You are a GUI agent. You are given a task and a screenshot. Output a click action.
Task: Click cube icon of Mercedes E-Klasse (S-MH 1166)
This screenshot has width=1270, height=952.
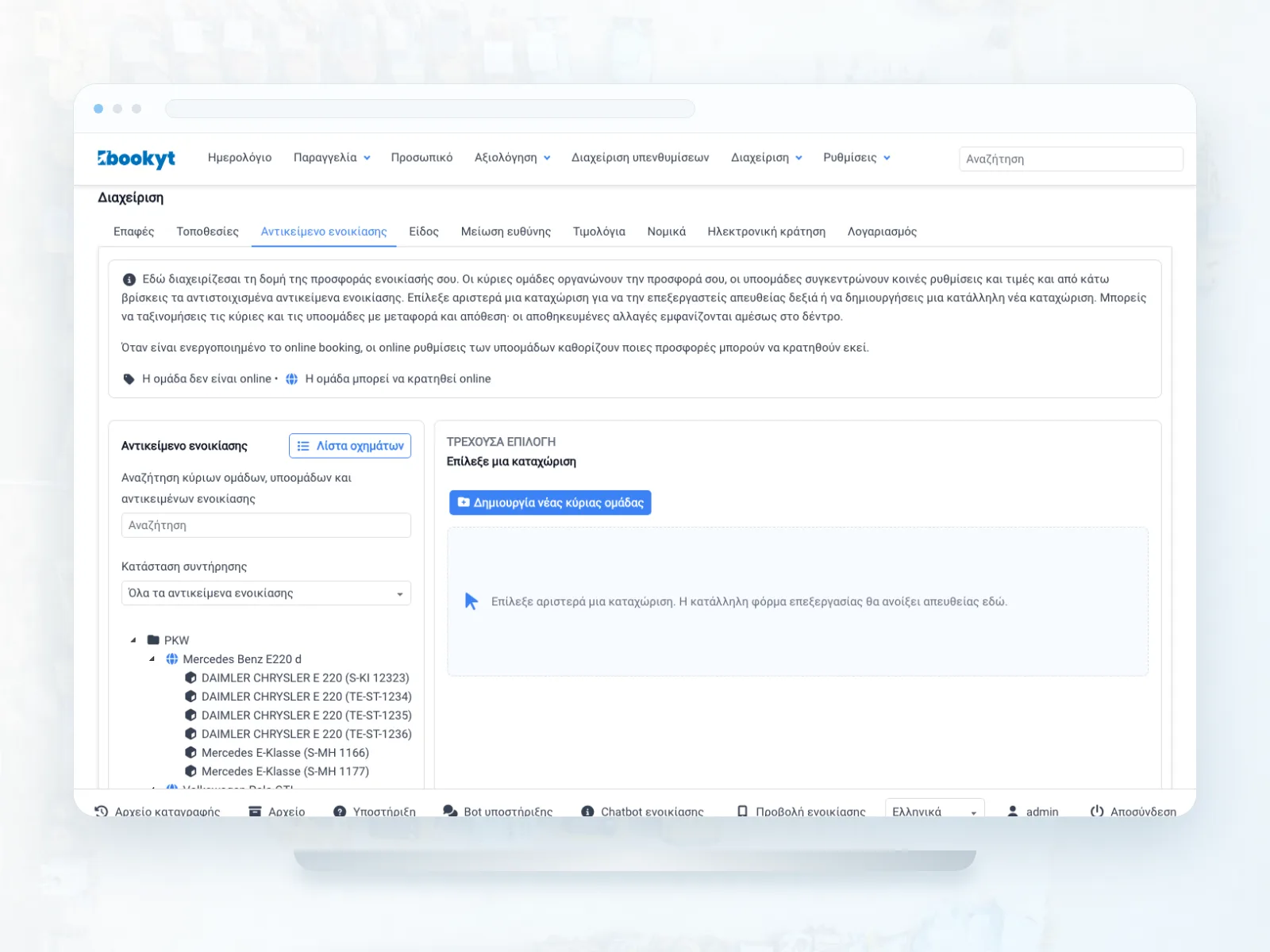pos(190,753)
